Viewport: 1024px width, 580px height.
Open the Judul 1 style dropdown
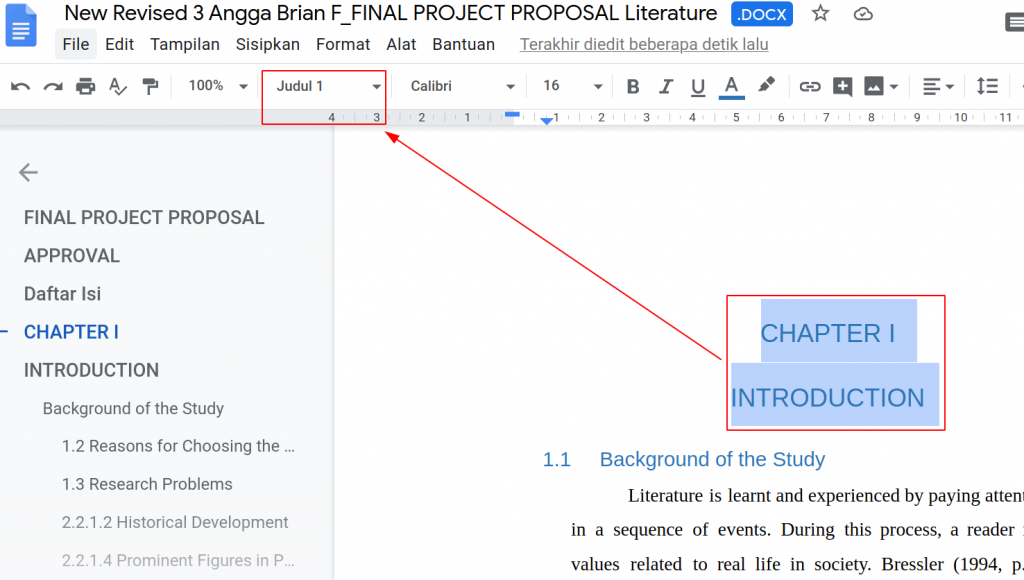[328, 87]
